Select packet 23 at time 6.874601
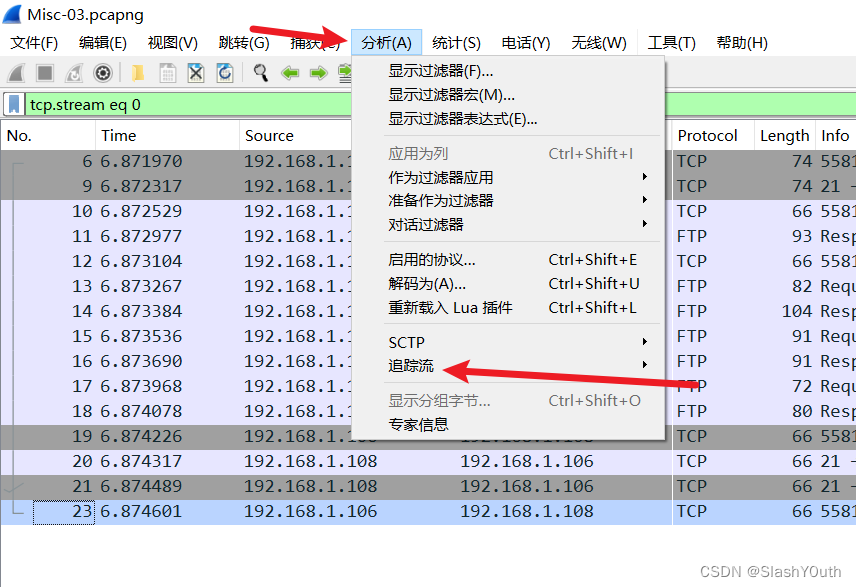This screenshot has height=587, width=856. [x=428, y=512]
